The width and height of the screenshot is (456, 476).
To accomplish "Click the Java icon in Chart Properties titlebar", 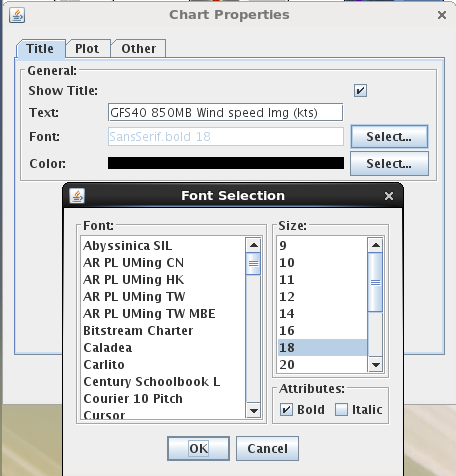I will tap(17, 15).
